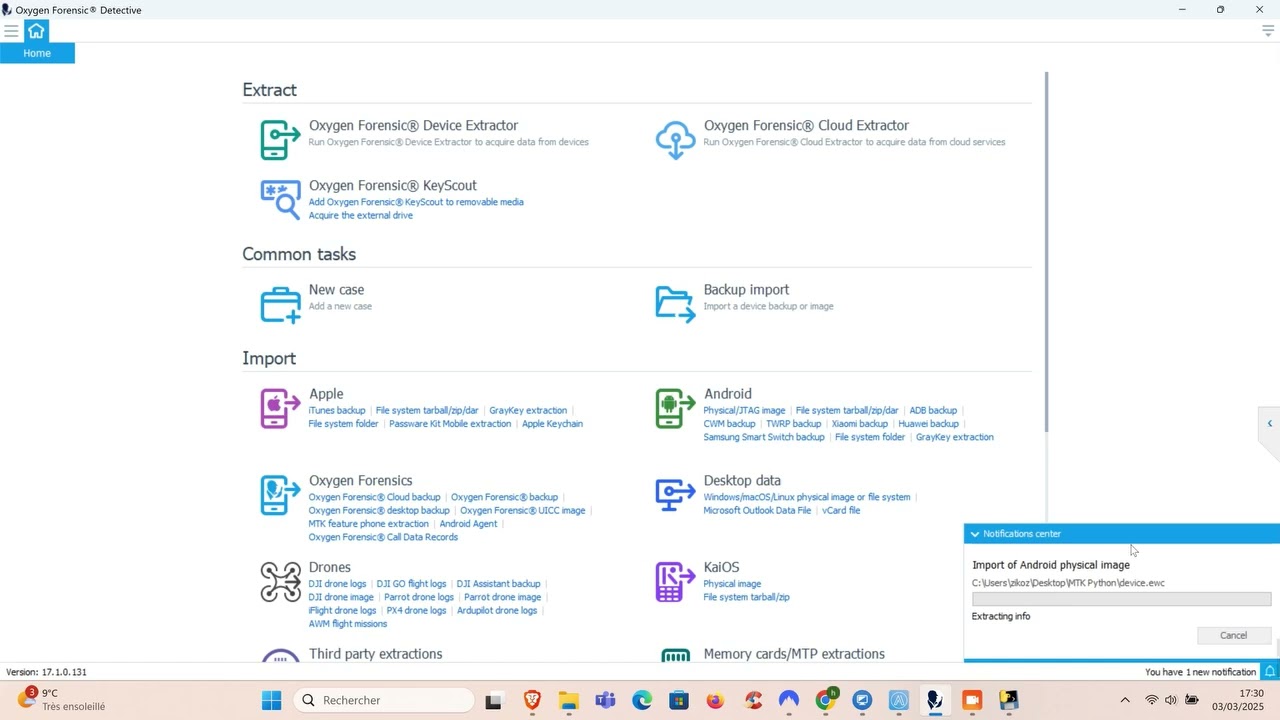Add Oxygen Forensic KeyScout to removable media
The width and height of the screenshot is (1280, 720).
point(416,202)
